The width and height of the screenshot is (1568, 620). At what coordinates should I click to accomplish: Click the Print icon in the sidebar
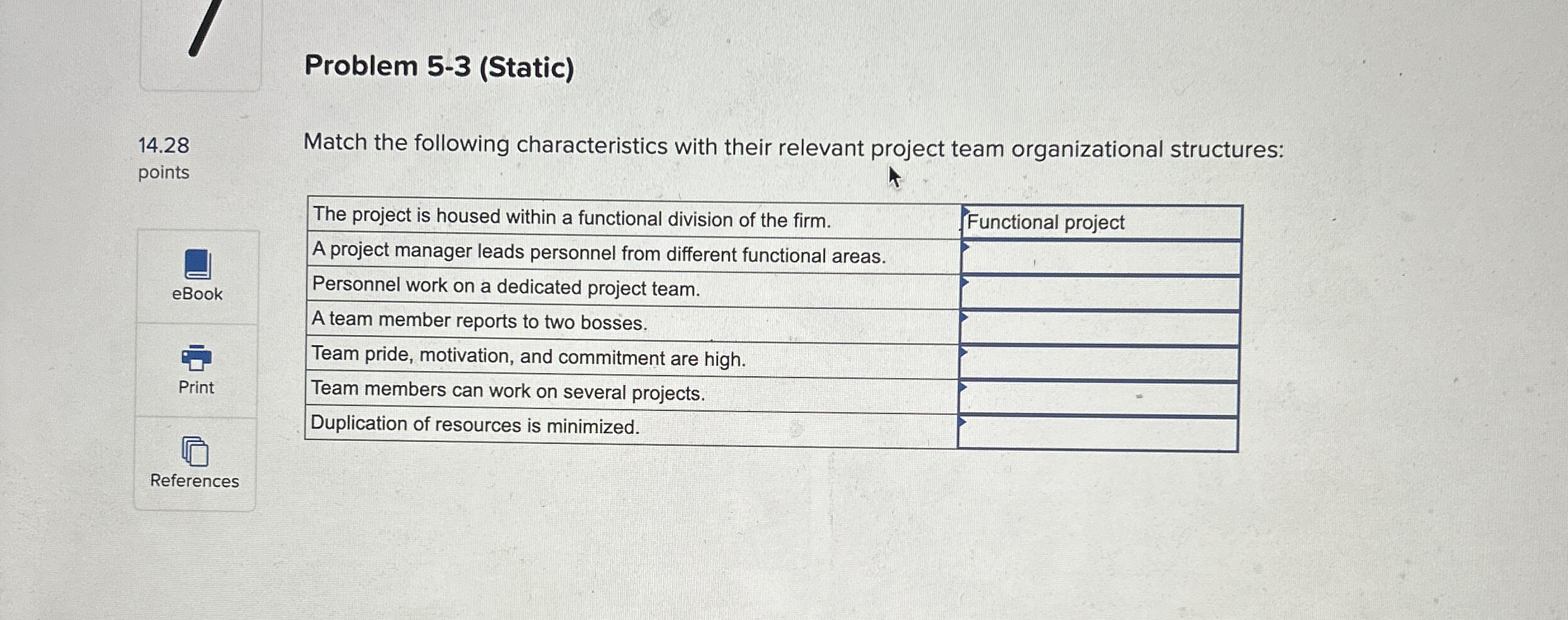click(195, 358)
